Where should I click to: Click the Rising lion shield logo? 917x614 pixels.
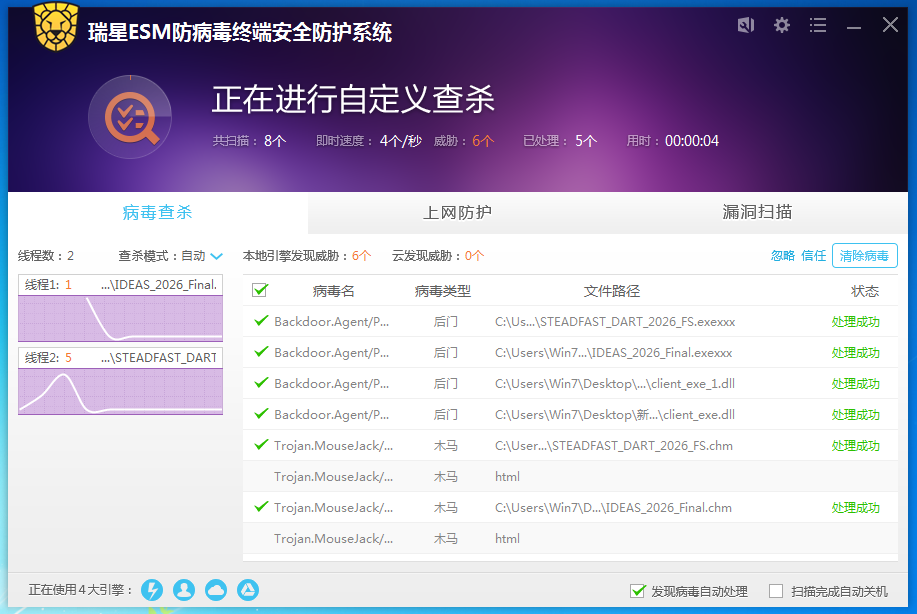pos(56,27)
